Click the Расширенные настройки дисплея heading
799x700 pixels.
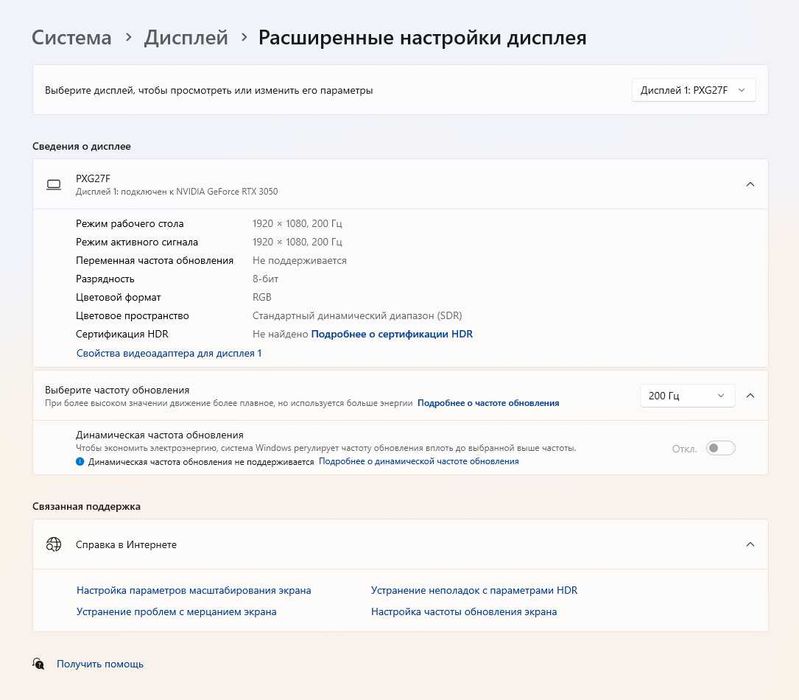[x=422, y=38]
